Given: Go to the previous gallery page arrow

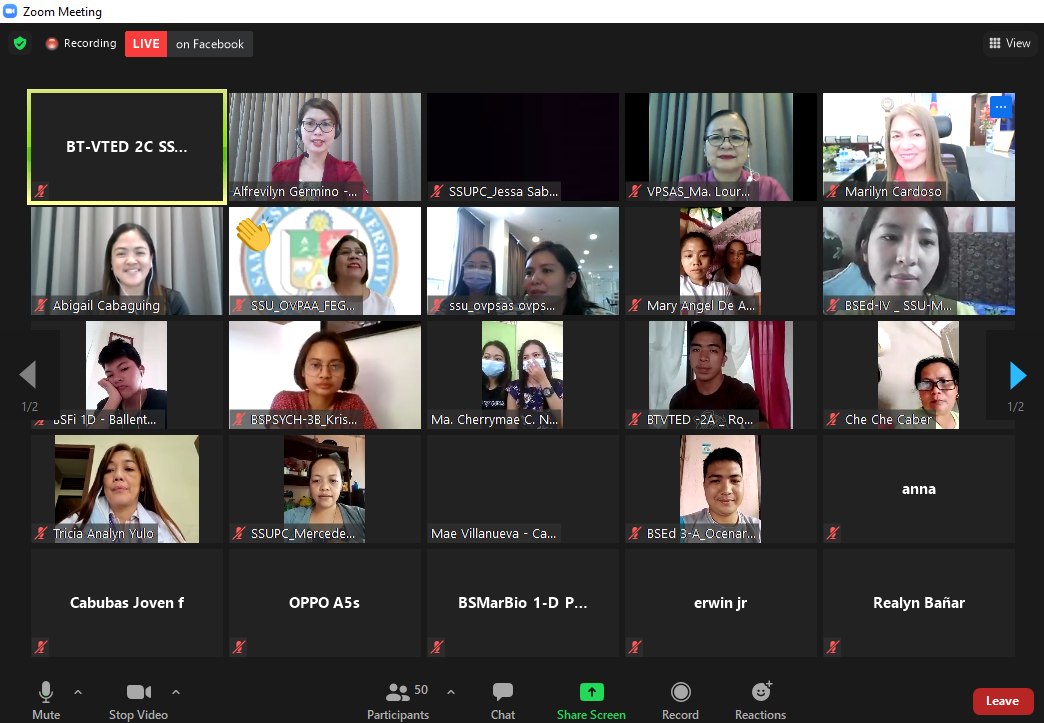Looking at the screenshot, I should click(x=28, y=375).
